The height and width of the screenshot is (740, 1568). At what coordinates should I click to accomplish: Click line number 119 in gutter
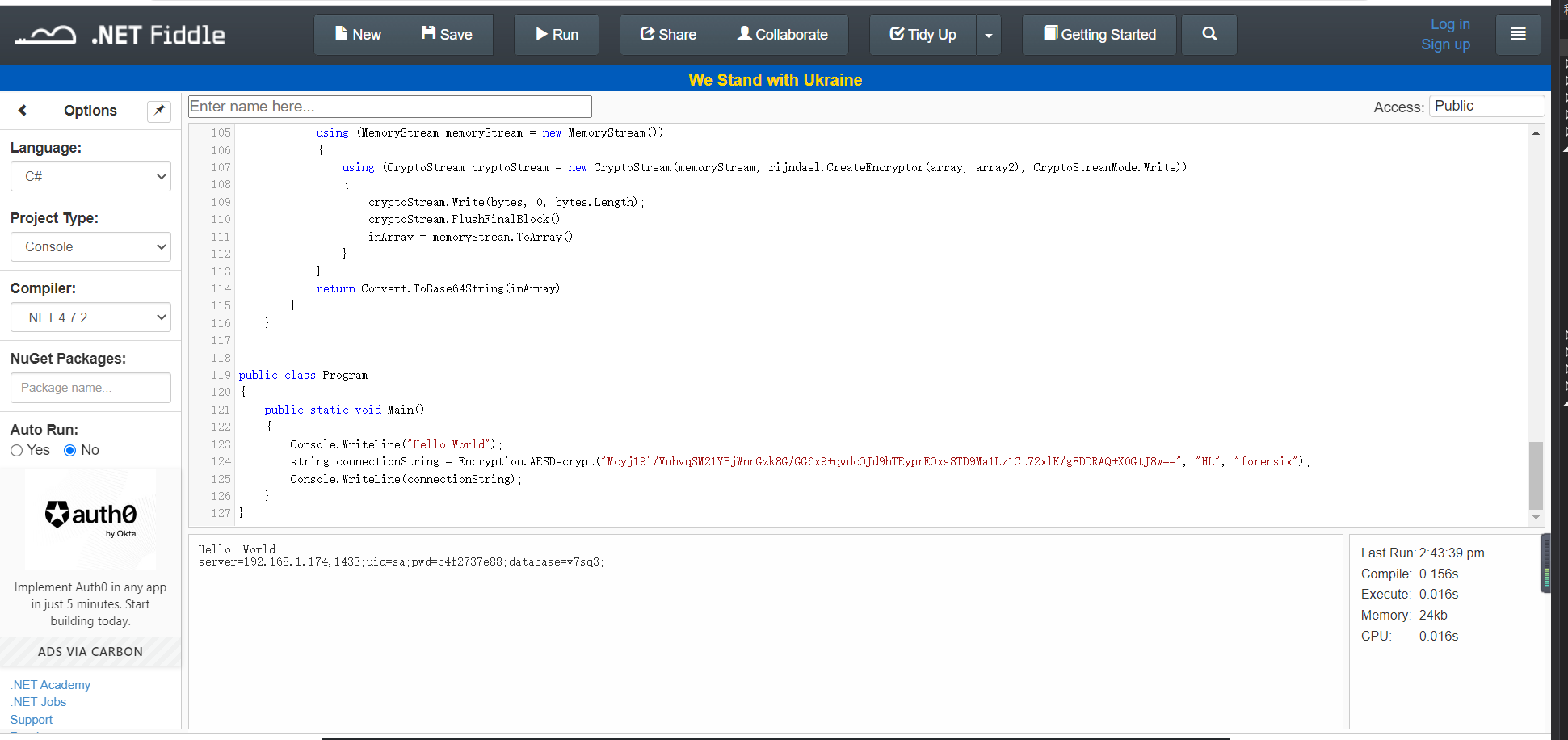(x=221, y=376)
